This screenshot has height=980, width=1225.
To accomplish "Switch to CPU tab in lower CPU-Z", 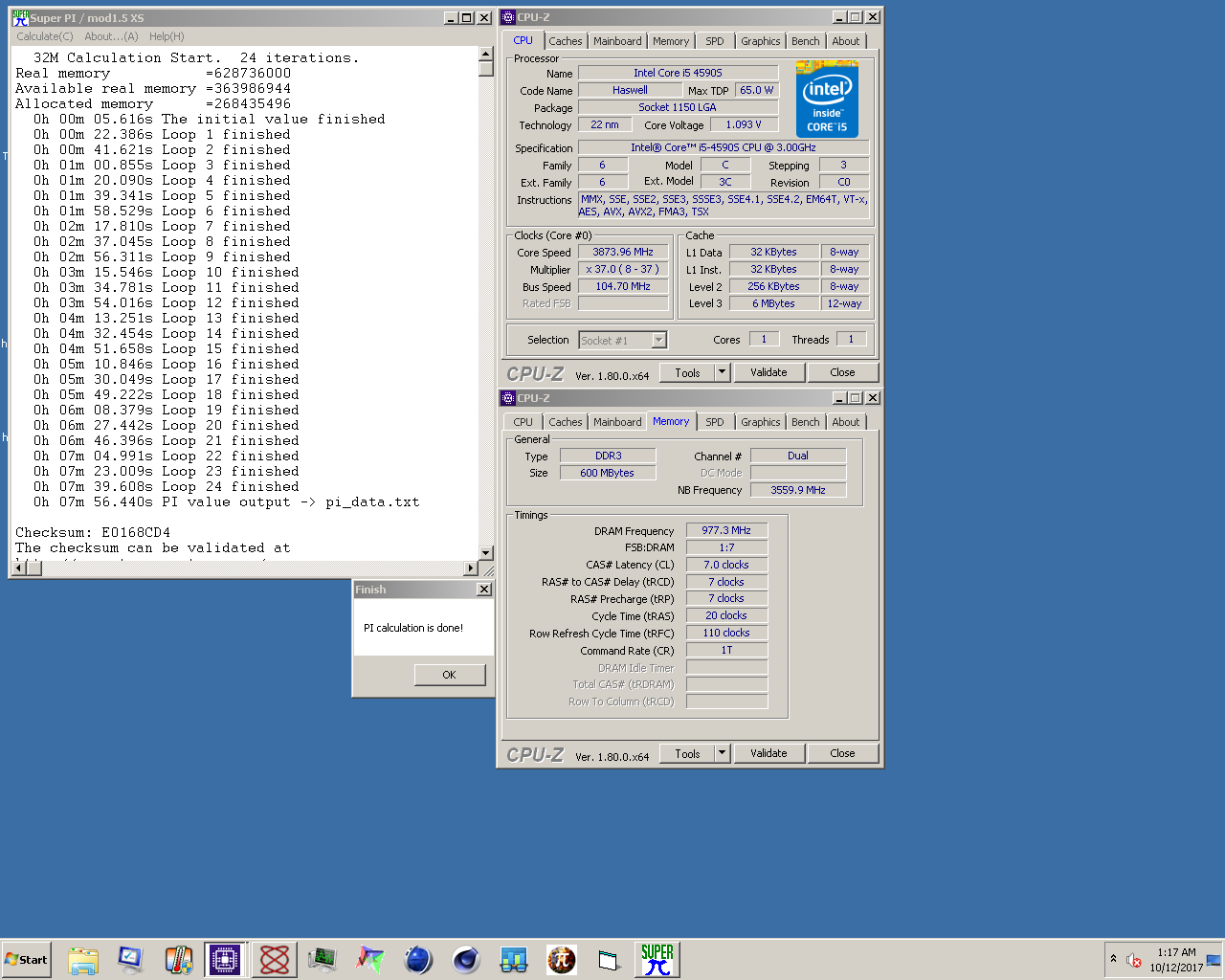I will coord(523,422).
